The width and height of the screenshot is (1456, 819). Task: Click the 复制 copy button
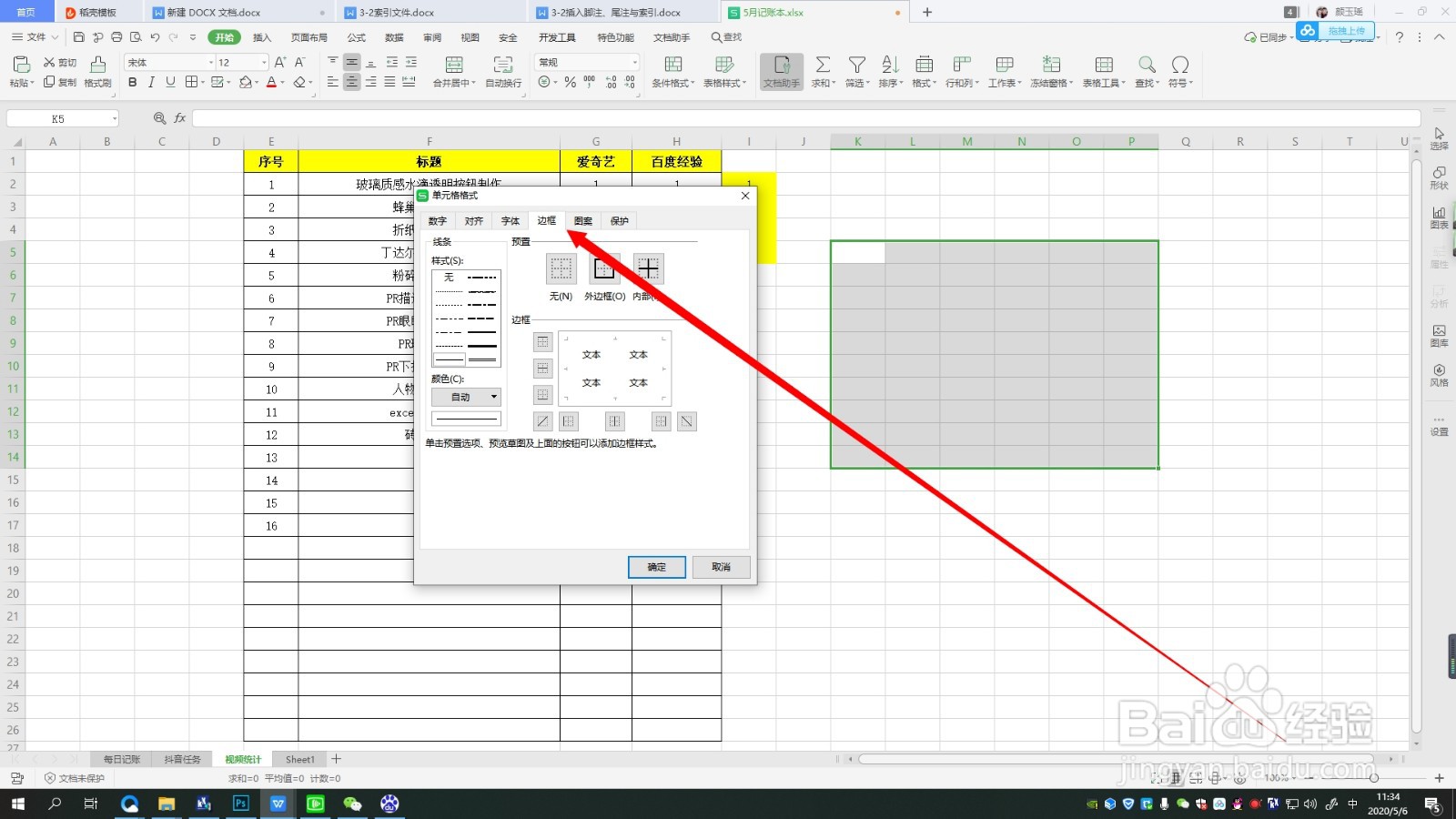(60, 83)
